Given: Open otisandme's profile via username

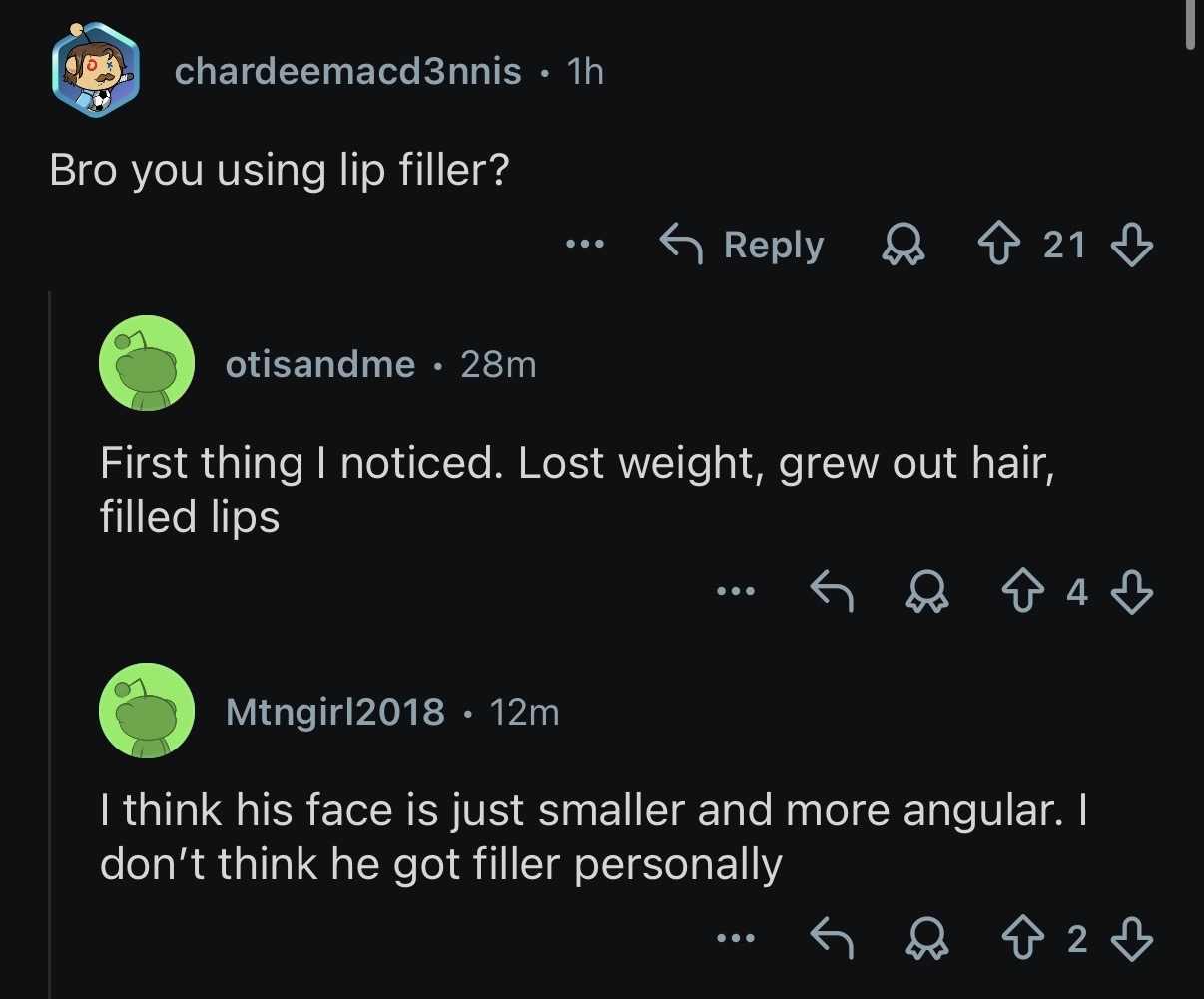Looking at the screenshot, I should tap(319, 364).
